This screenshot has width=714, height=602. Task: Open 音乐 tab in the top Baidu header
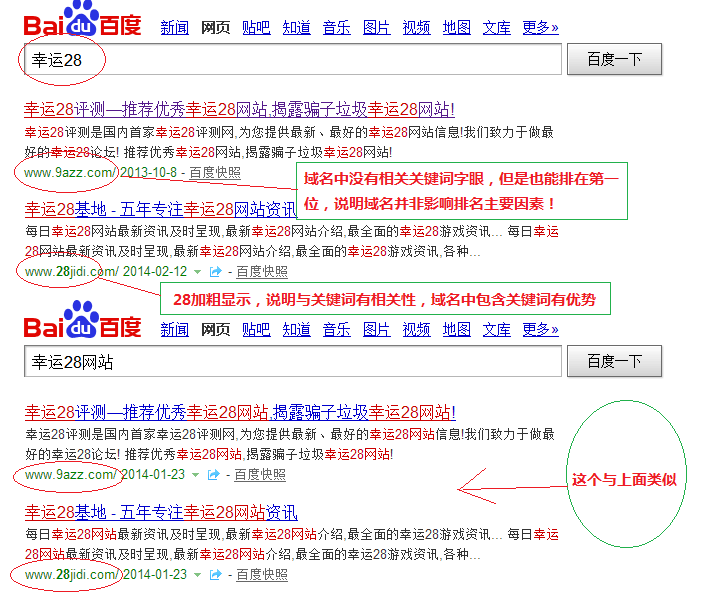point(337,28)
